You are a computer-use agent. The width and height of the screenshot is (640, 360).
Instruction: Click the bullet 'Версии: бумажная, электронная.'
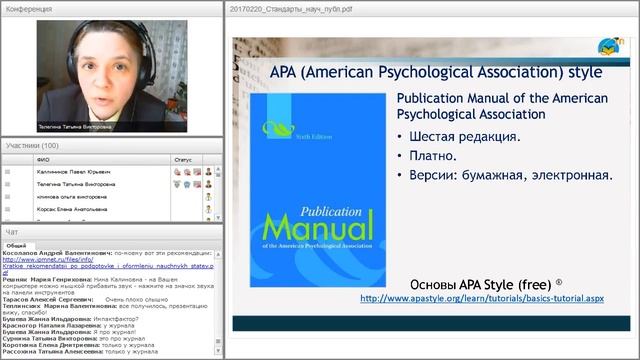pos(511,176)
